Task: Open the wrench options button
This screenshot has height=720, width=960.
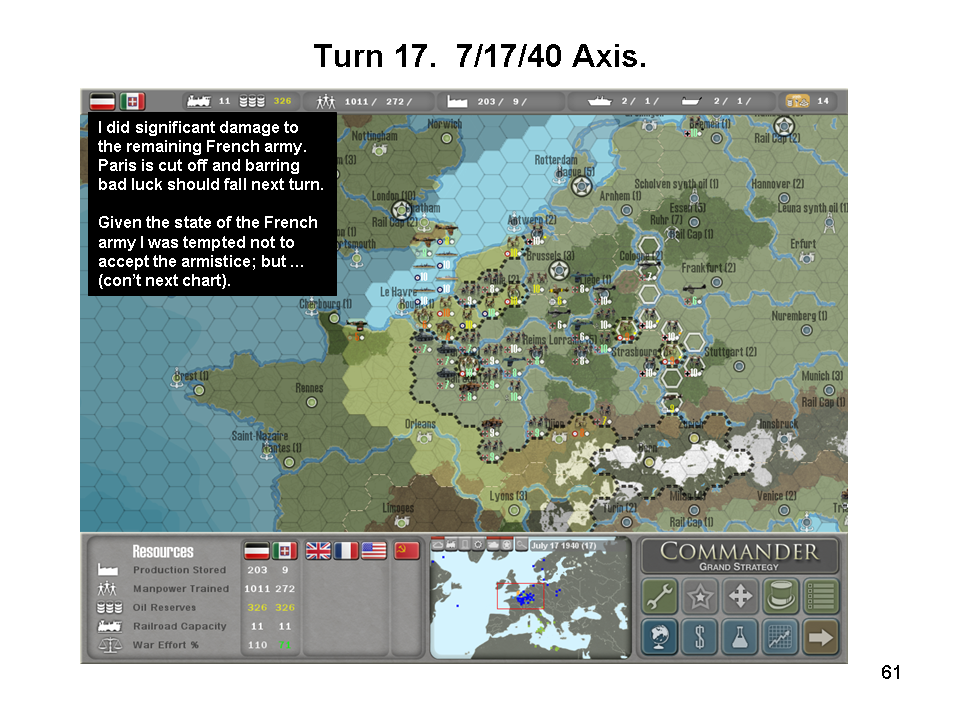Action: pyautogui.click(x=659, y=597)
